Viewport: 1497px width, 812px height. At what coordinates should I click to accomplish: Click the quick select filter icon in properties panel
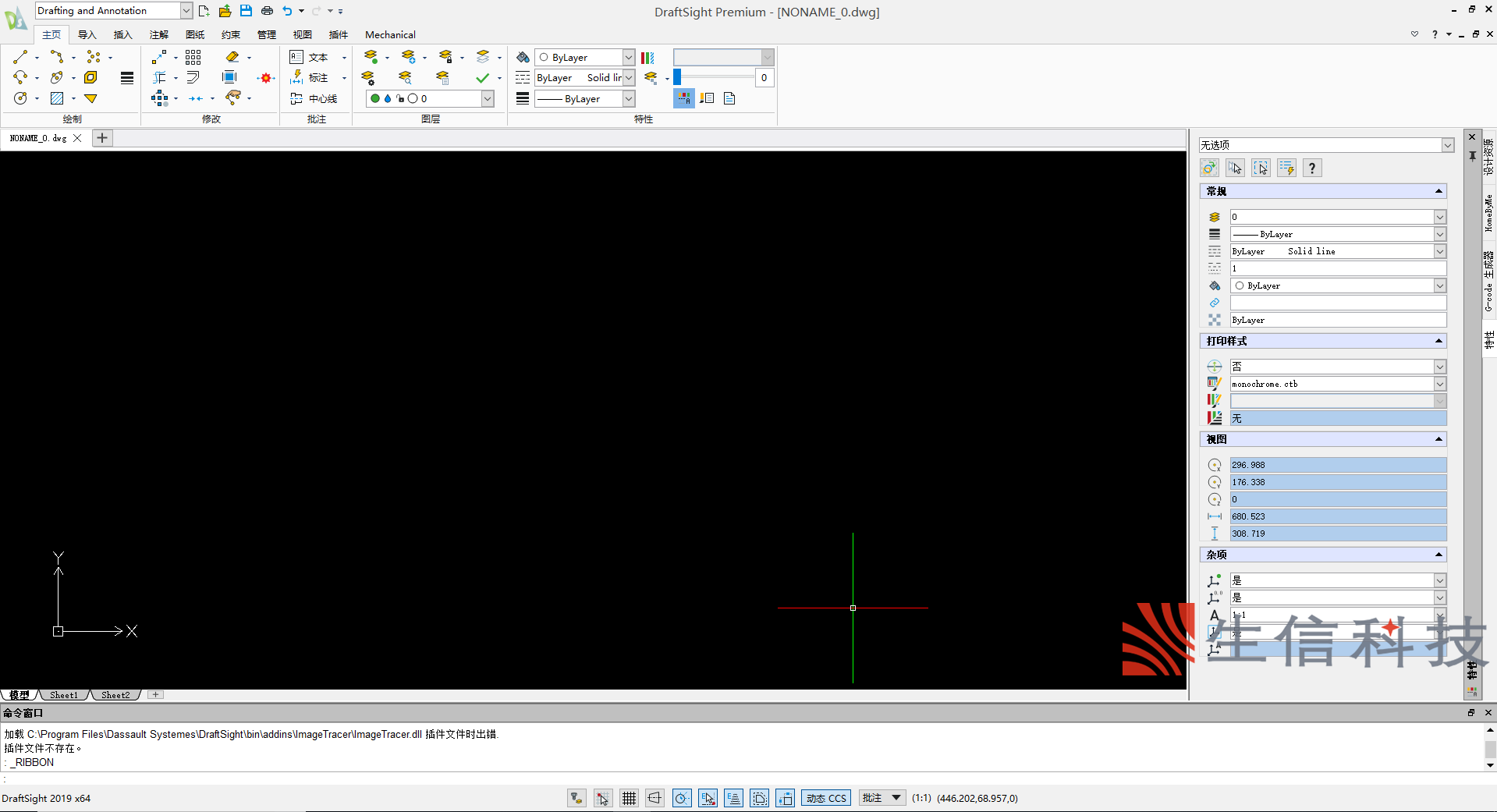pos(1286,168)
